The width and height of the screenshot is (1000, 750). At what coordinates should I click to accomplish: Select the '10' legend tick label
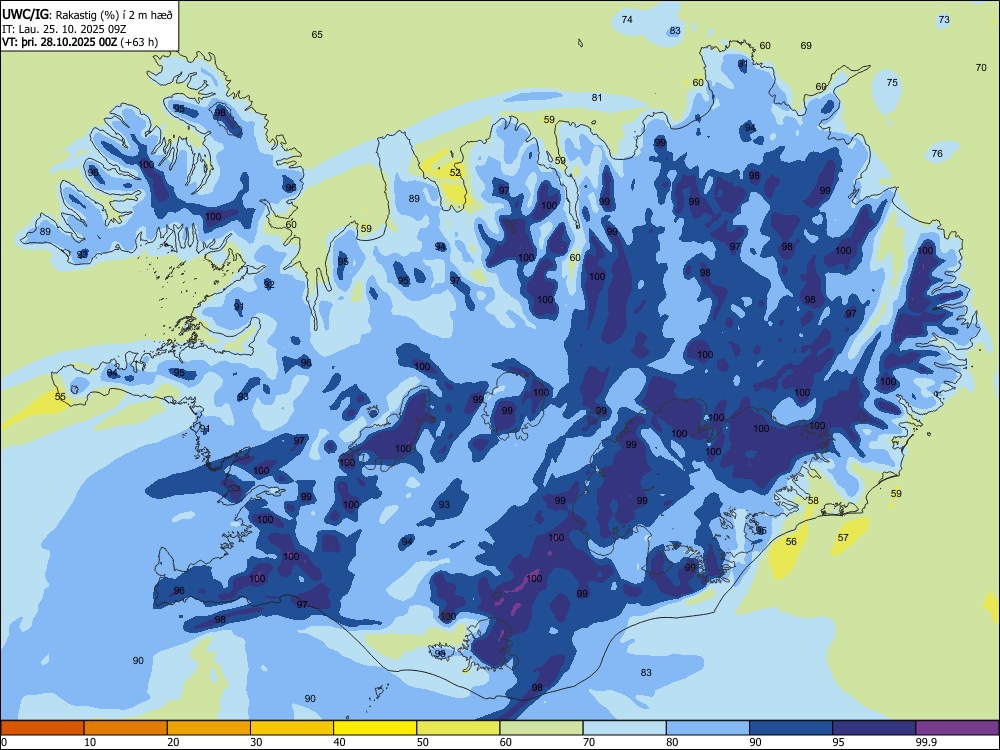click(x=90, y=742)
